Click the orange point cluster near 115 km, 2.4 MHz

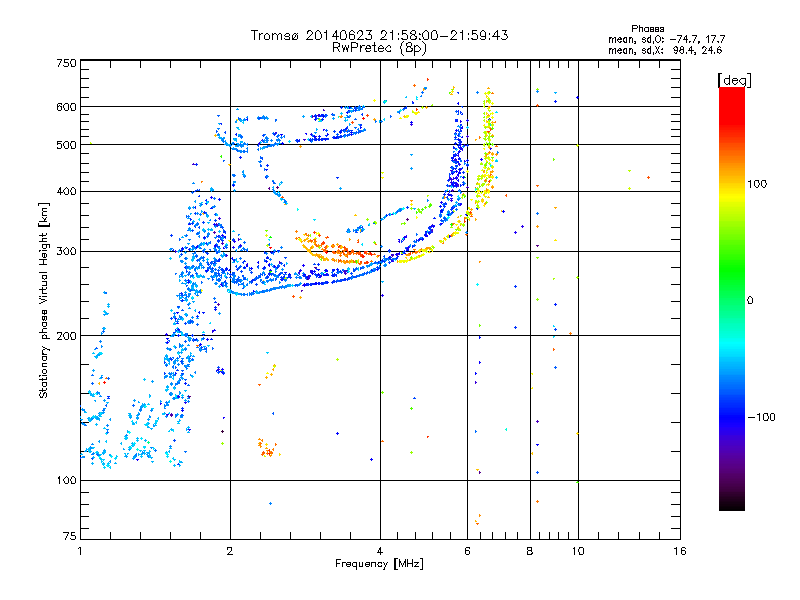(267, 448)
